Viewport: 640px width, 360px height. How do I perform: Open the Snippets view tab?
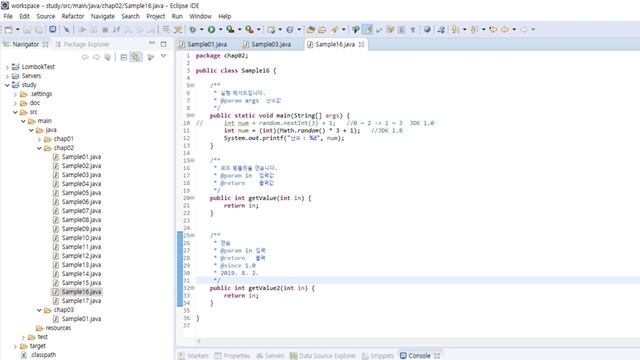pyautogui.click(x=378, y=356)
